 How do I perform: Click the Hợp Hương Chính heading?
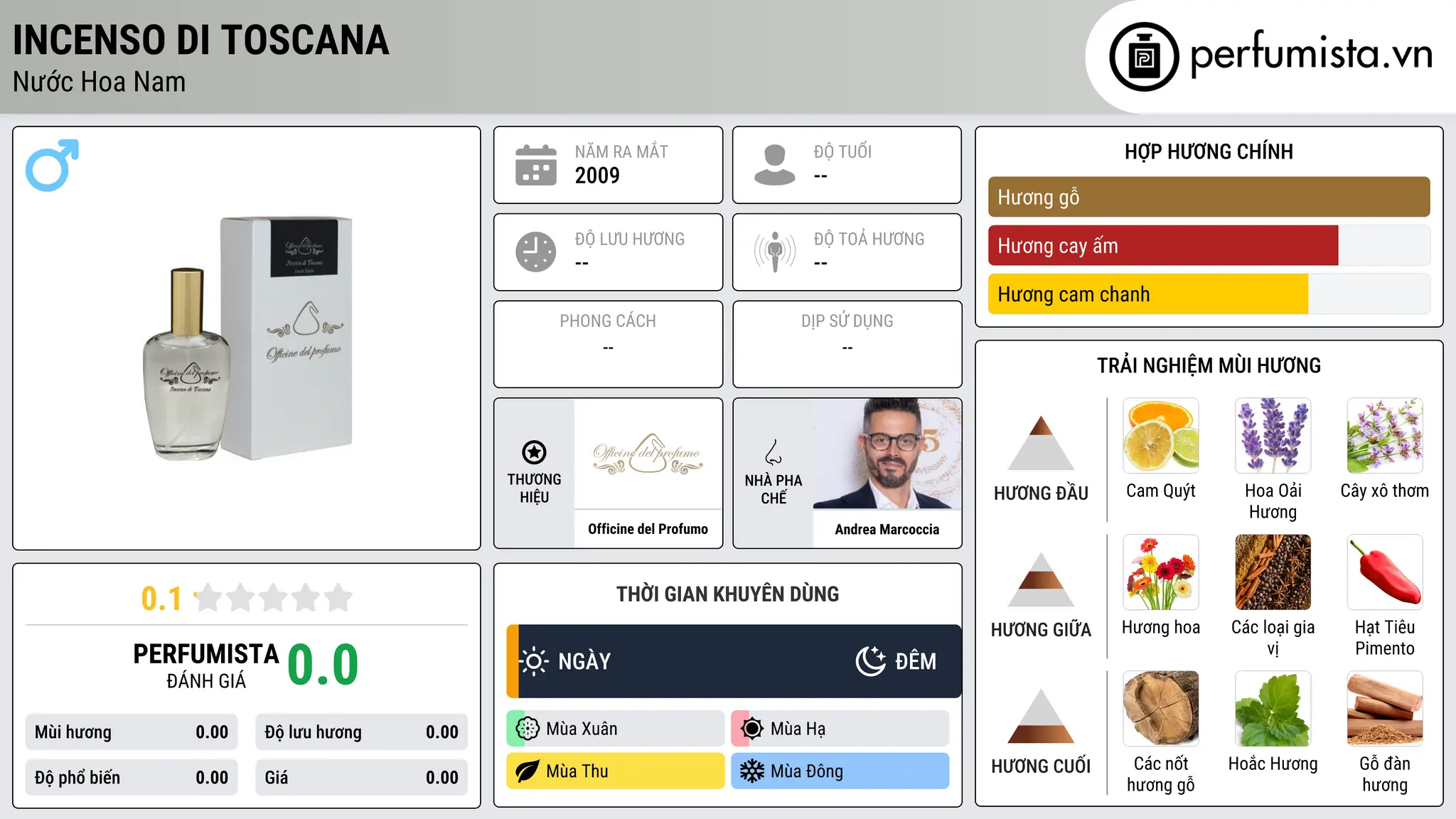coord(1209,151)
